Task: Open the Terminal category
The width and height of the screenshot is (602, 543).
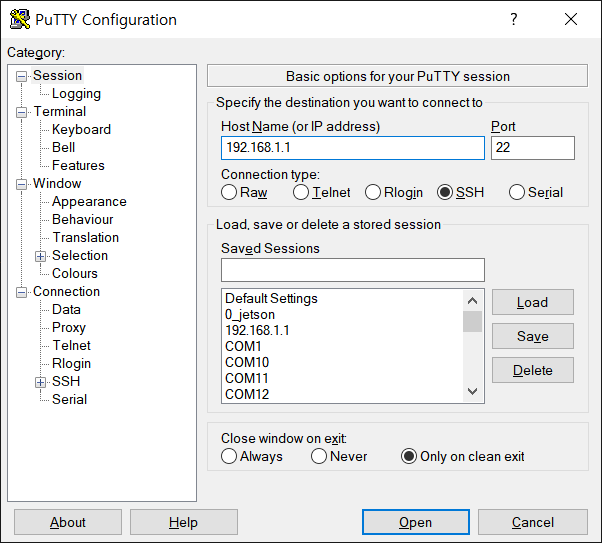Action: [60, 111]
